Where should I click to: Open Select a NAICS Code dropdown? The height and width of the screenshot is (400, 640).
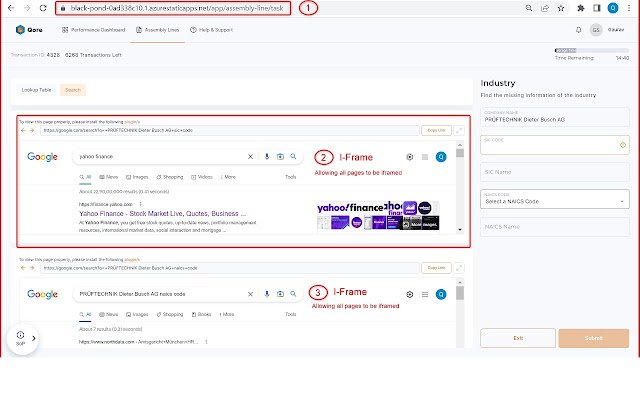pyautogui.click(x=555, y=199)
